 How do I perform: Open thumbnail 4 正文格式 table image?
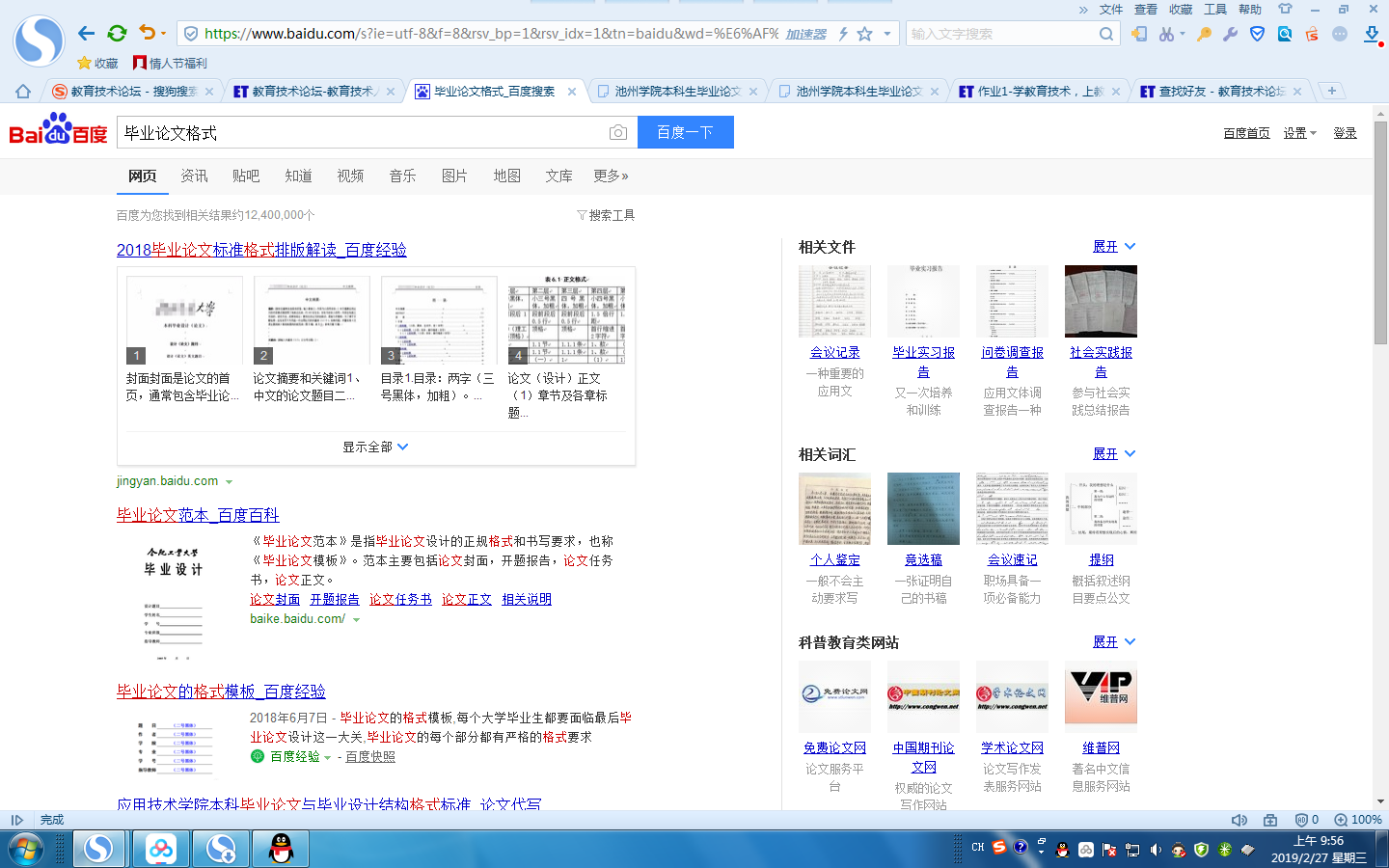[567, 319]
